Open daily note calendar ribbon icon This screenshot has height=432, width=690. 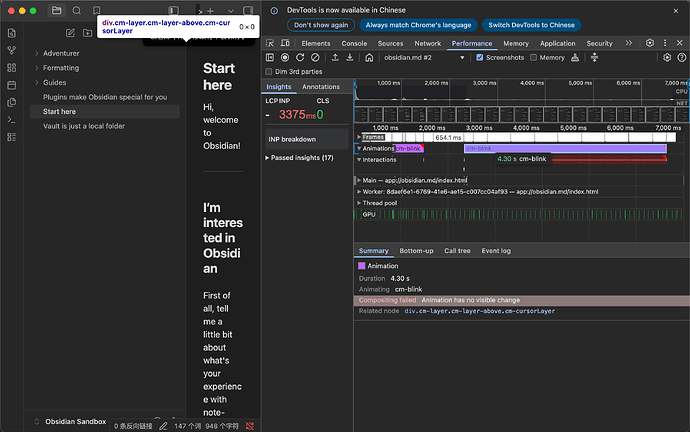click(x=12, y=85)
